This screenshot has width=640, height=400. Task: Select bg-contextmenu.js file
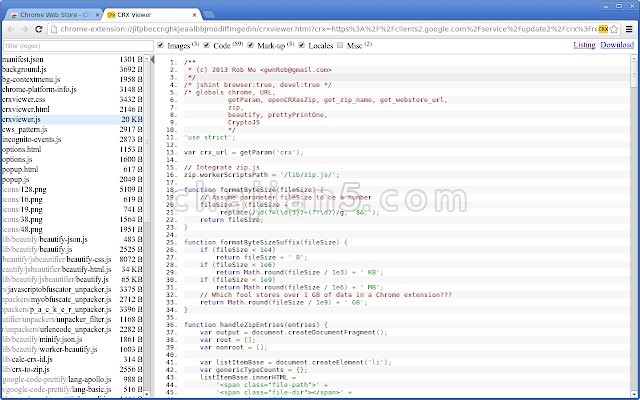[72, 80]
